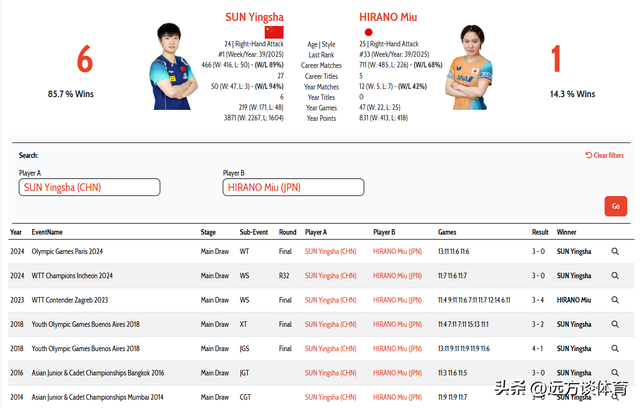Open details for Olympic Games Paris 2024 match

(615, 251)
